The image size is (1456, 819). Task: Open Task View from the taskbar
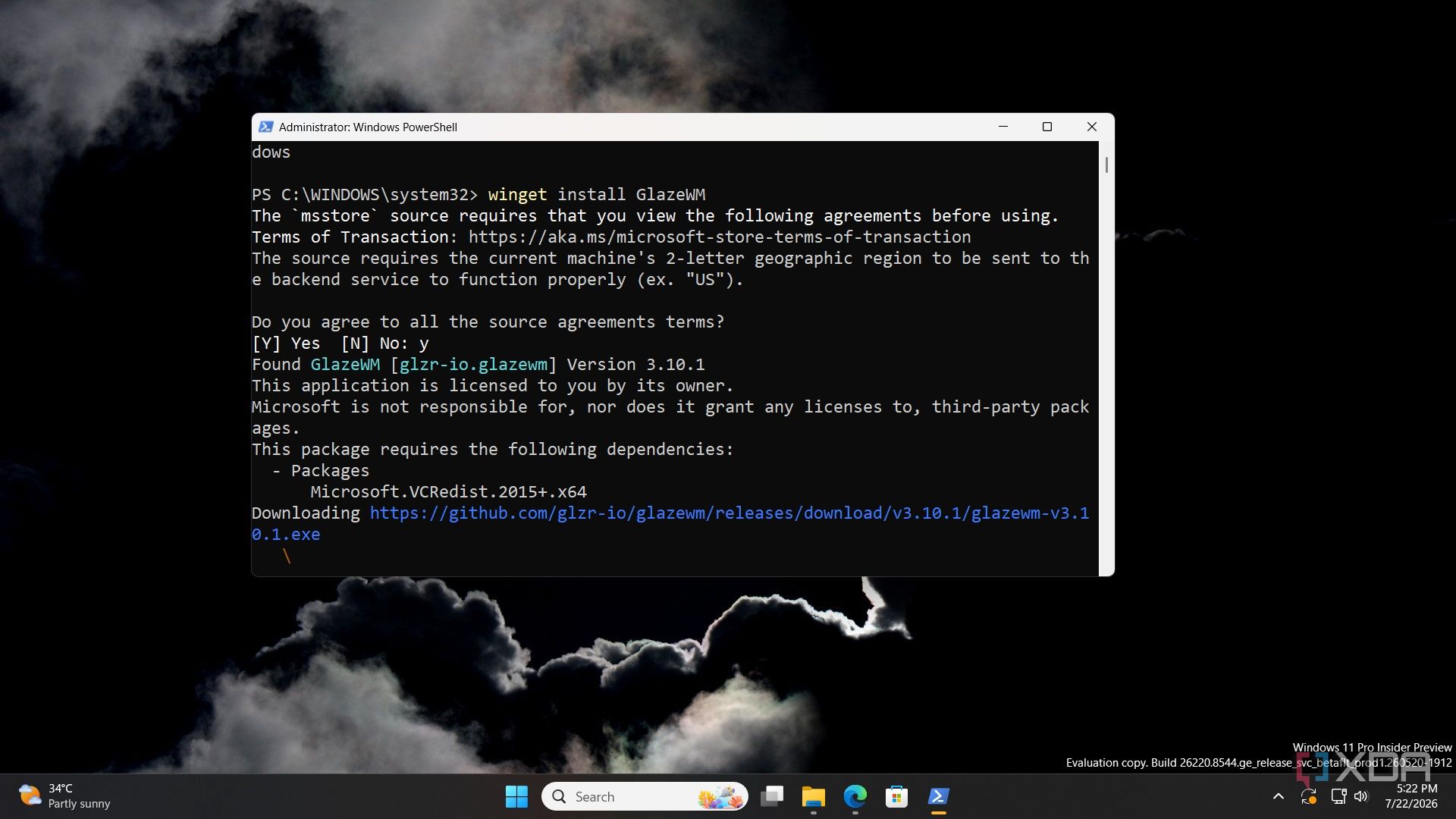[x=772, y=796]
